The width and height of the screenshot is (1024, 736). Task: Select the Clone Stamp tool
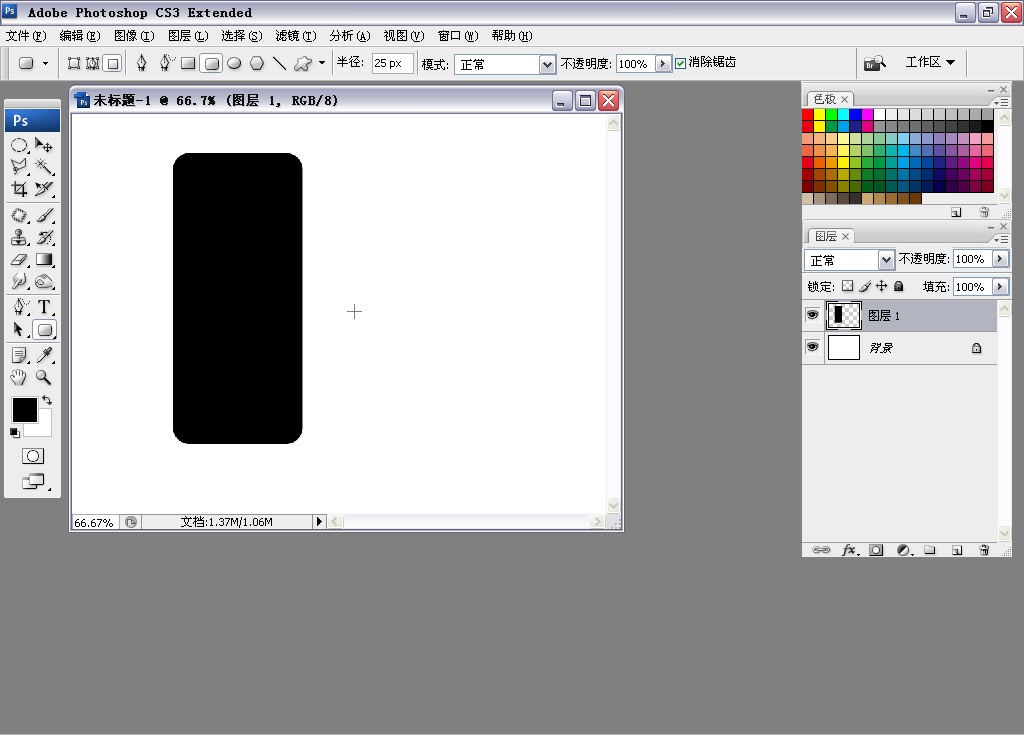point(19,237)
